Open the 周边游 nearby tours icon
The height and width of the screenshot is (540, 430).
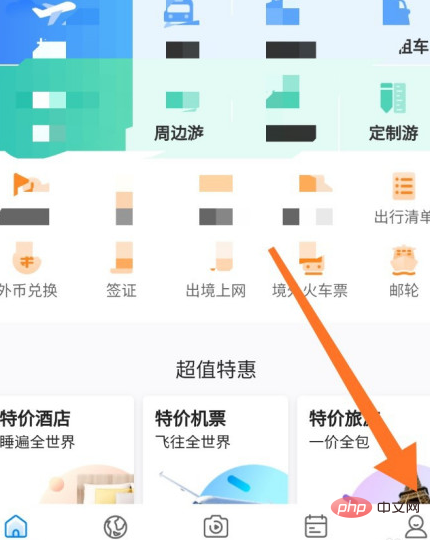pyautogui.click(x=180, y=115)
